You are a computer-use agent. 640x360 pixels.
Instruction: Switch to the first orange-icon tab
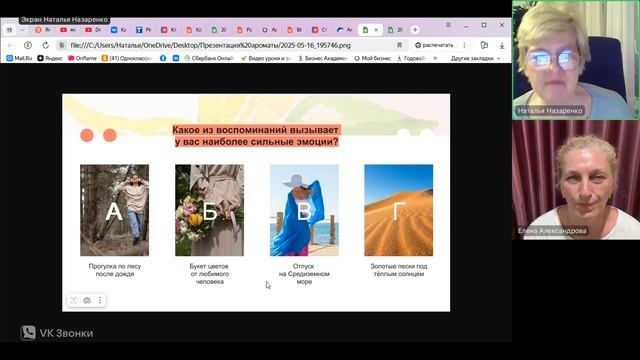[x=42, y=30]
